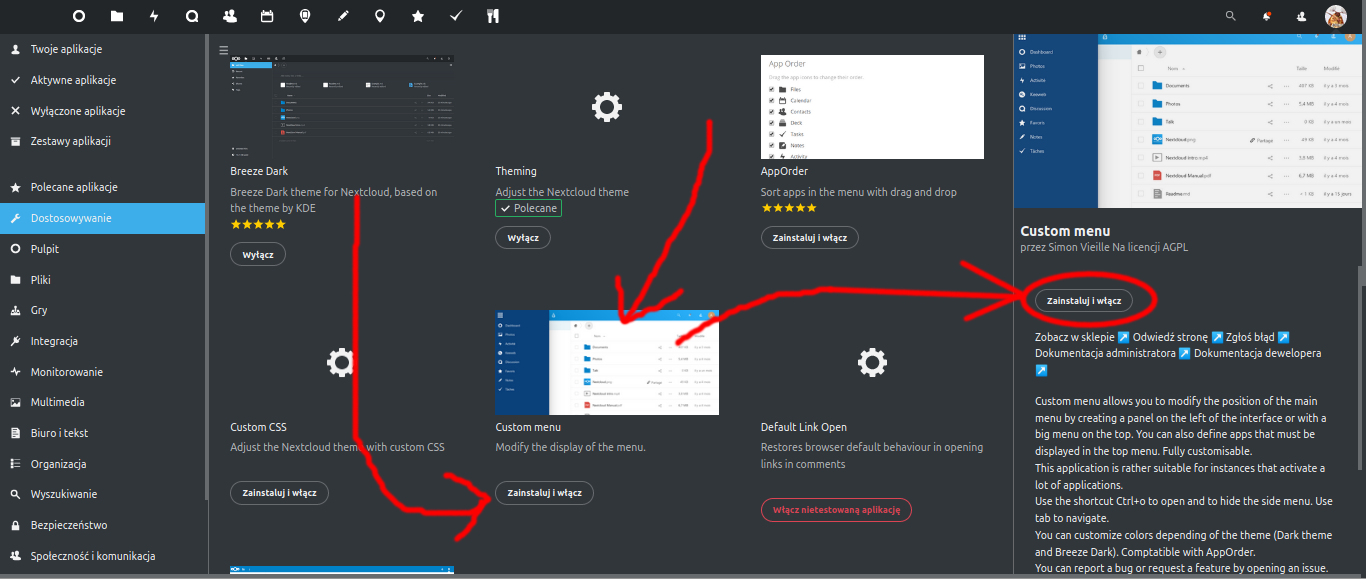Open the contacts menu icon beside avatar
Image resolution: width=1366 pixels, height=579 pixels.
coord(1301,16)
